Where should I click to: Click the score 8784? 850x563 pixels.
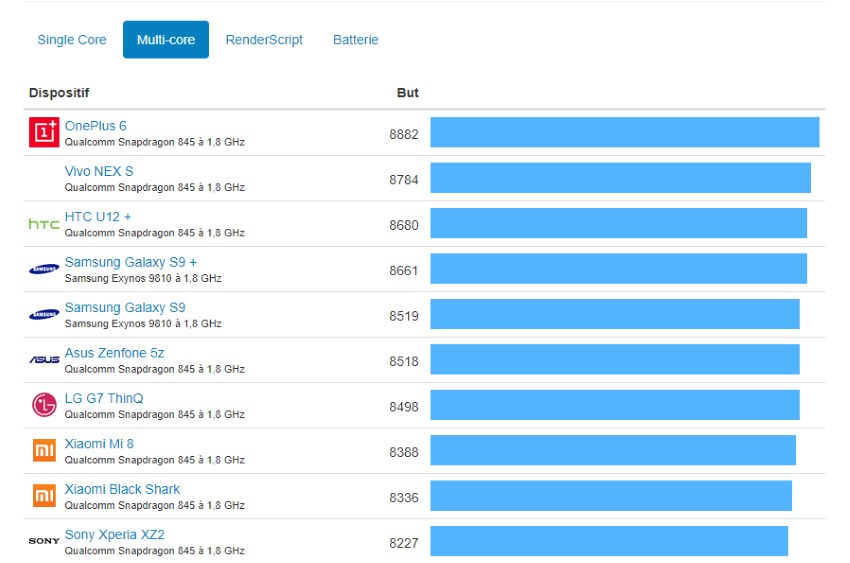click(404, 179)
